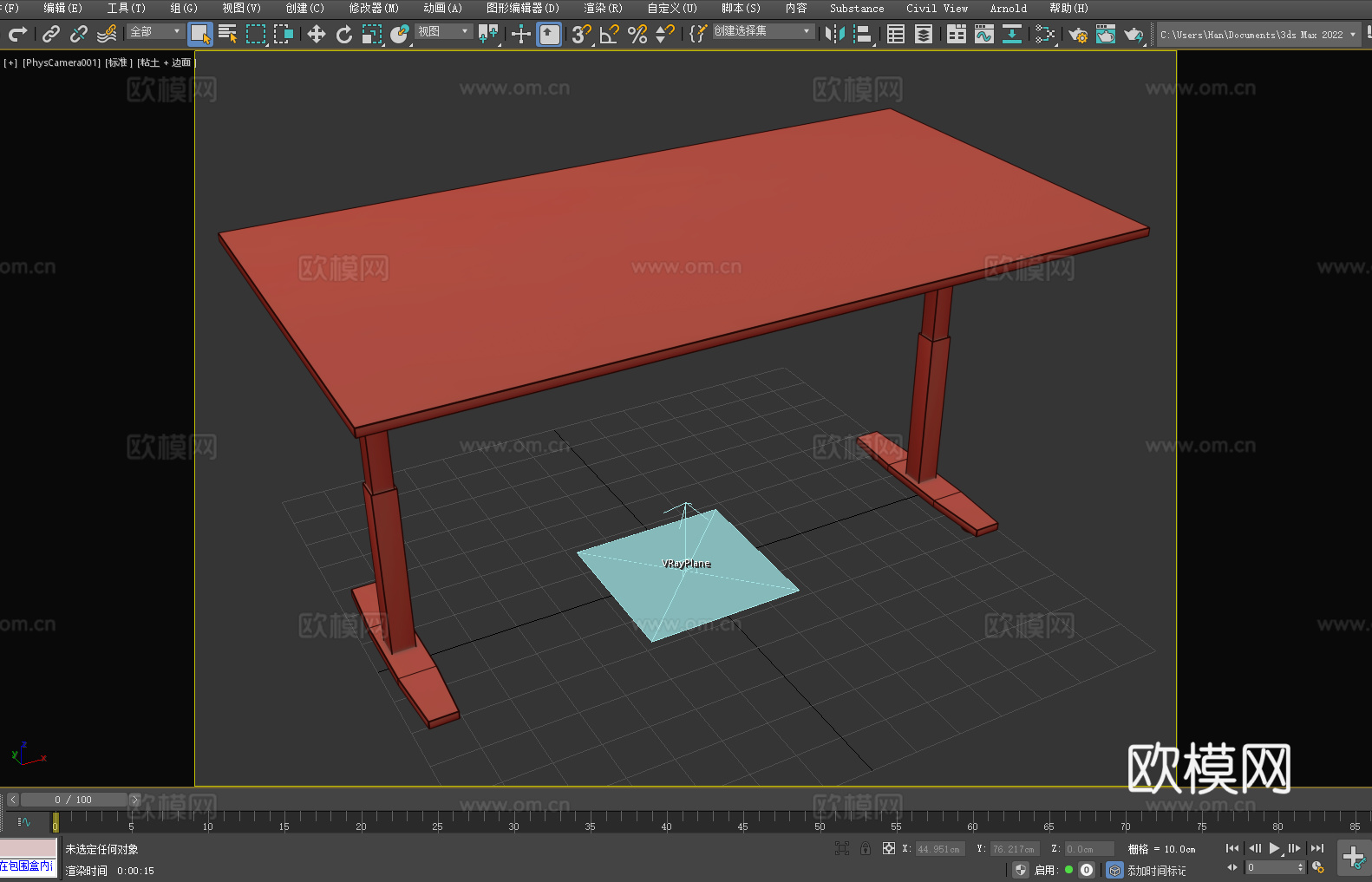Toggle 3D Snaps
Viewport: 1372px width, 882px height.
pyautogui.click(x=582, y=34)
